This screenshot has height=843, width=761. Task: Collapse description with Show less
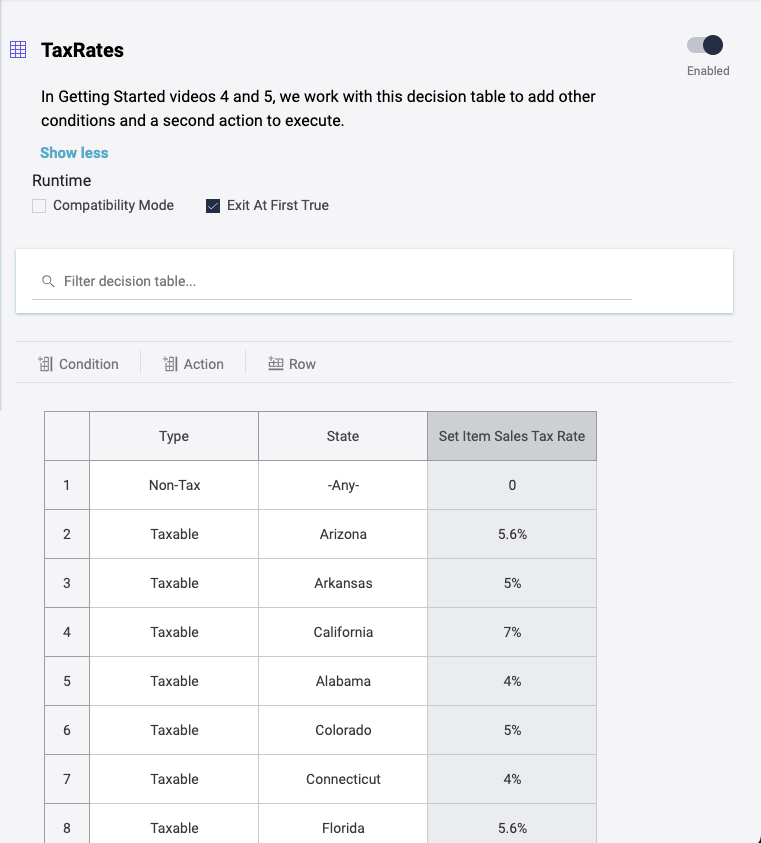click(74, 153)
